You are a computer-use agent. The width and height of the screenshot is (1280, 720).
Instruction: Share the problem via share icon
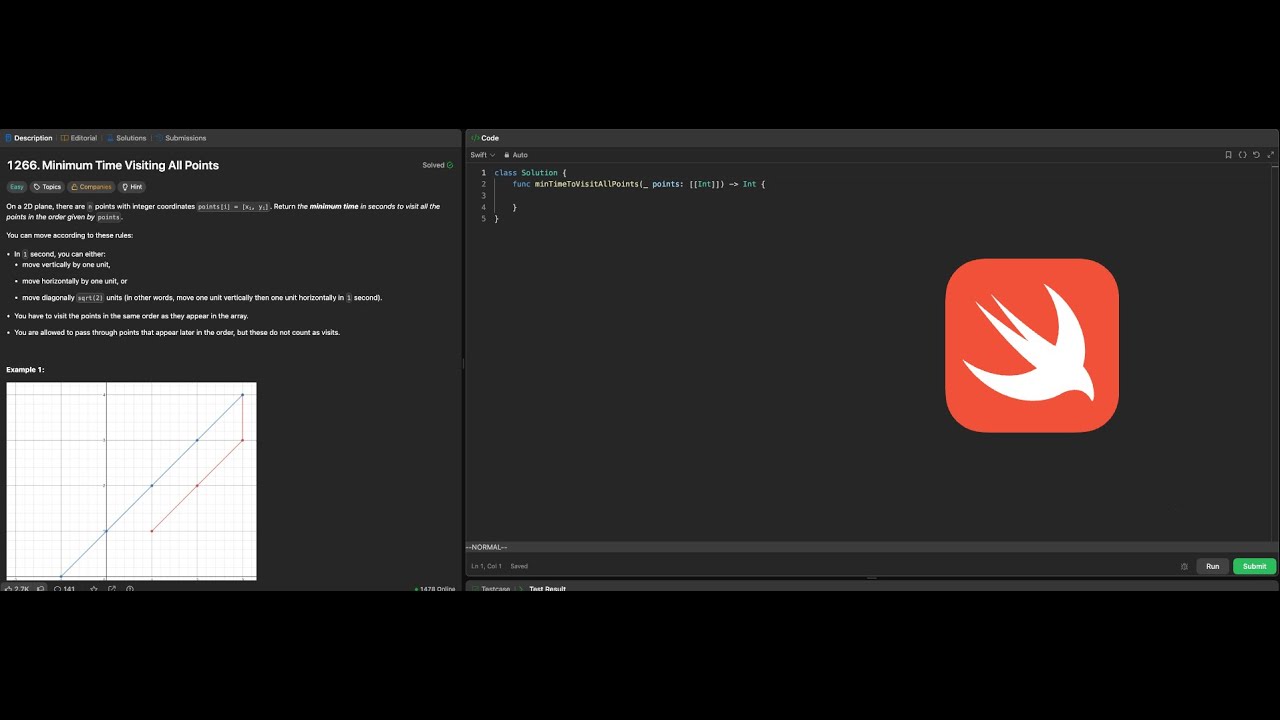112,589
